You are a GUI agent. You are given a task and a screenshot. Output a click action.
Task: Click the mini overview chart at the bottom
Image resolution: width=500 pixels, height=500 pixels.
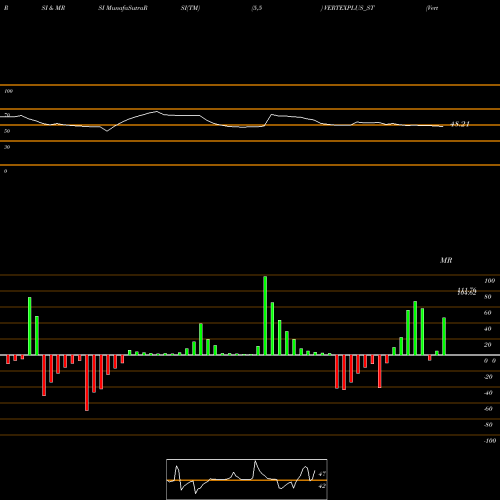click(247, 479)
